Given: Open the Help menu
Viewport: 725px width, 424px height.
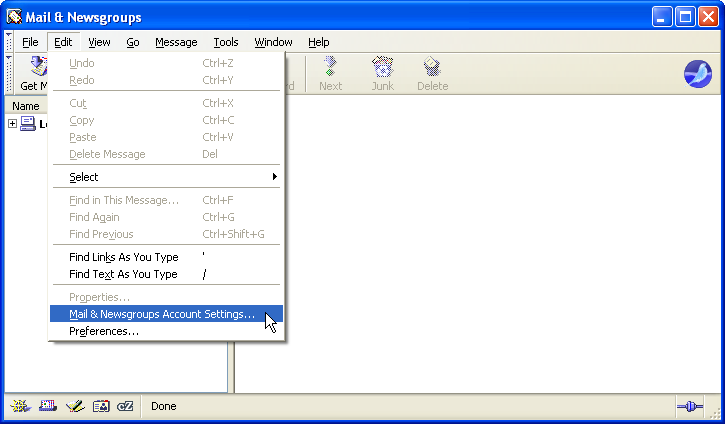Looking at the screenshot, I should [319, 42].
